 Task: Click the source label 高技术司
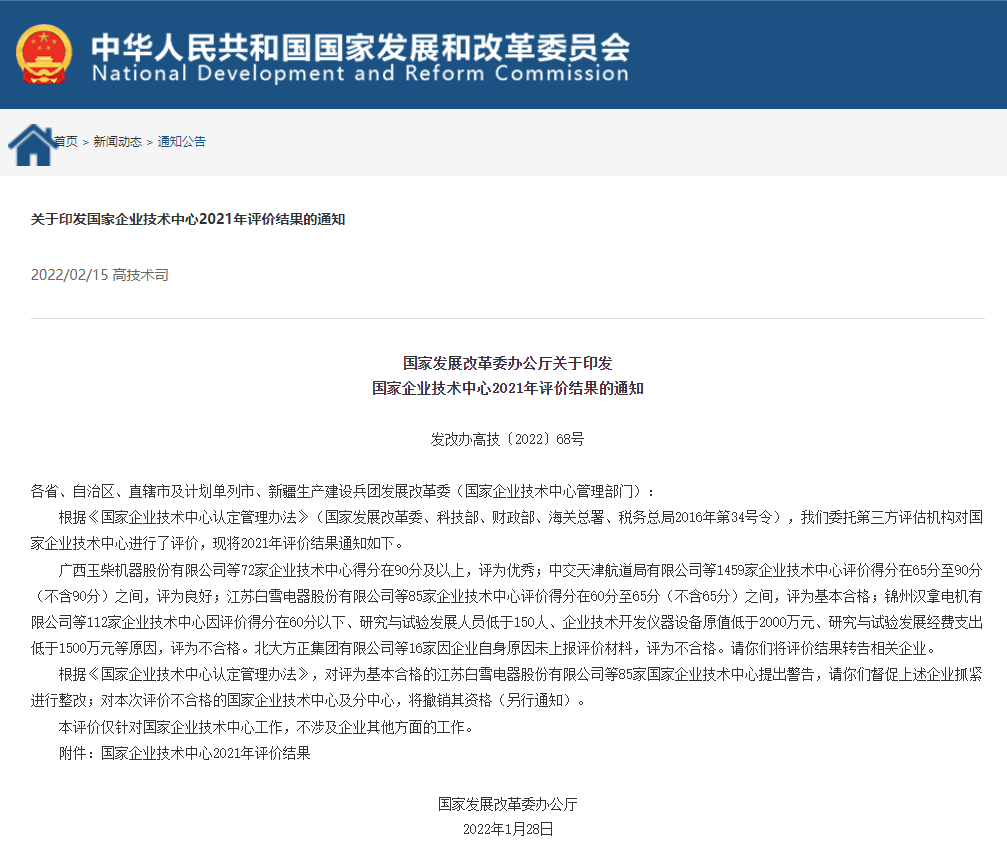[x=140, y=275]
